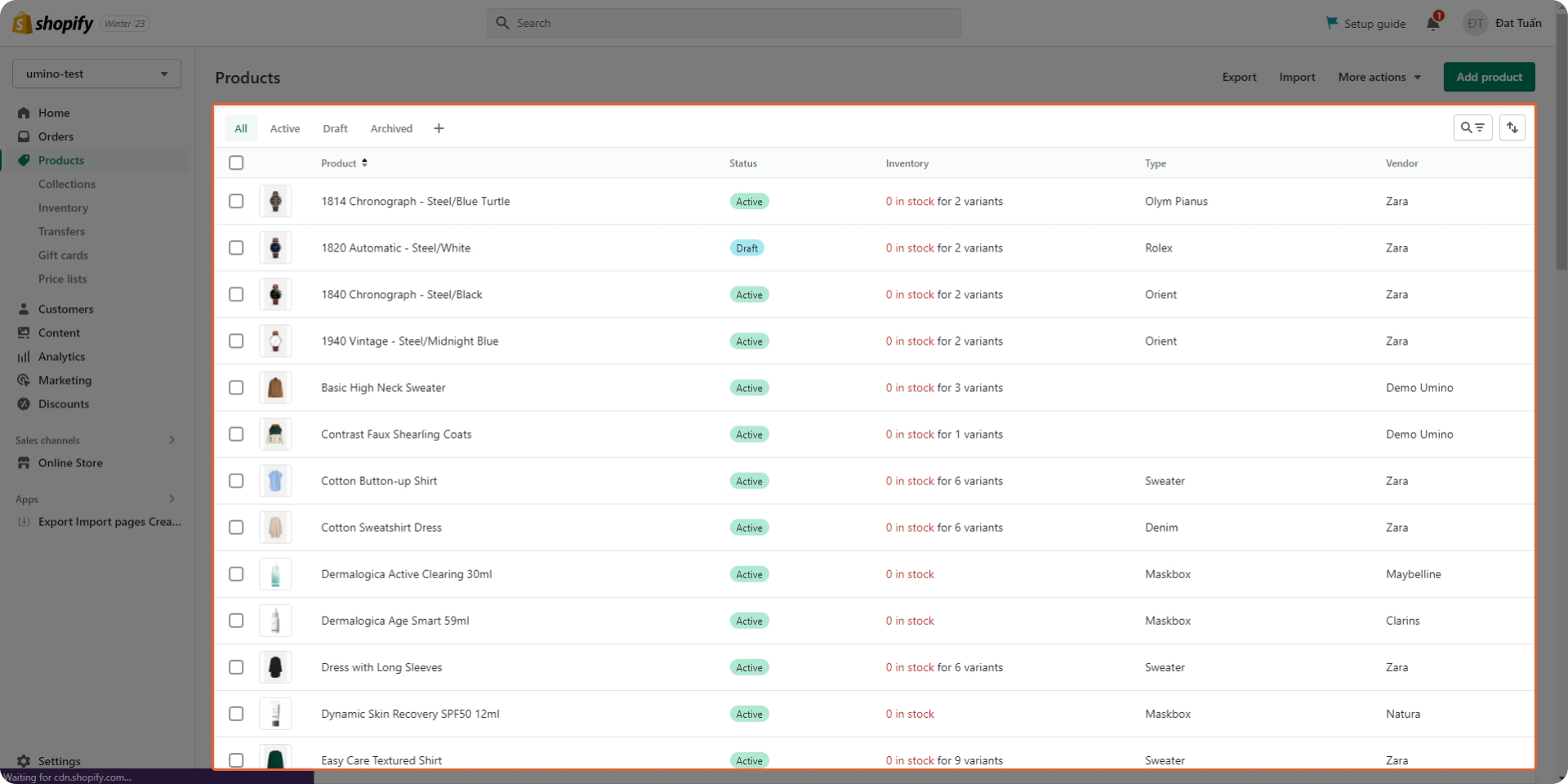
Task: Select checkbox for Basic High Neck Sweater
Action: click(x=236, y=387)
